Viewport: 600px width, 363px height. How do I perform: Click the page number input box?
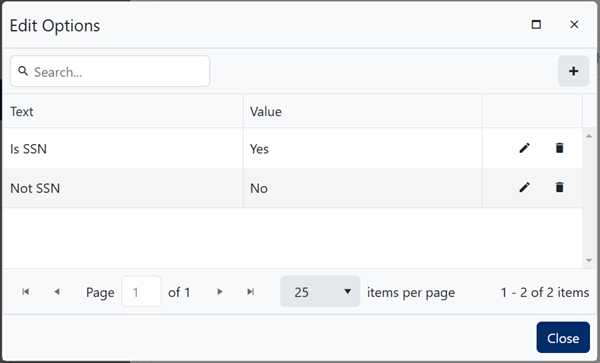(x=141, y=292)
